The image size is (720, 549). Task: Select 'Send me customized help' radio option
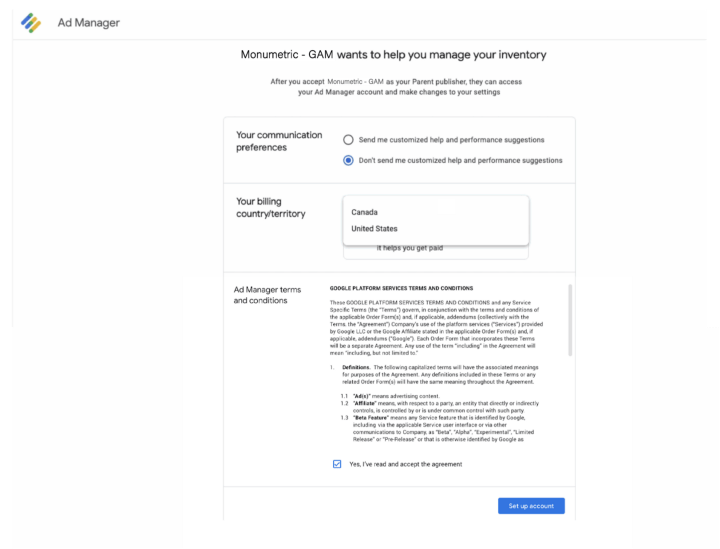(x=348, y=140)
